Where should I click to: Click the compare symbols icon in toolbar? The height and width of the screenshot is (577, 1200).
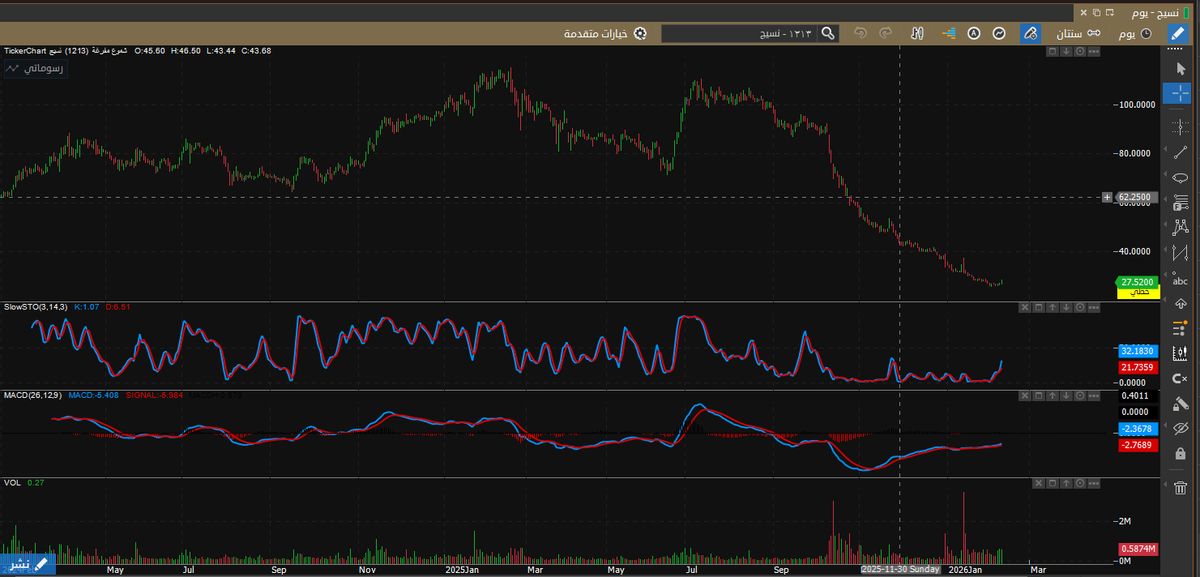(x=916, y=33)
